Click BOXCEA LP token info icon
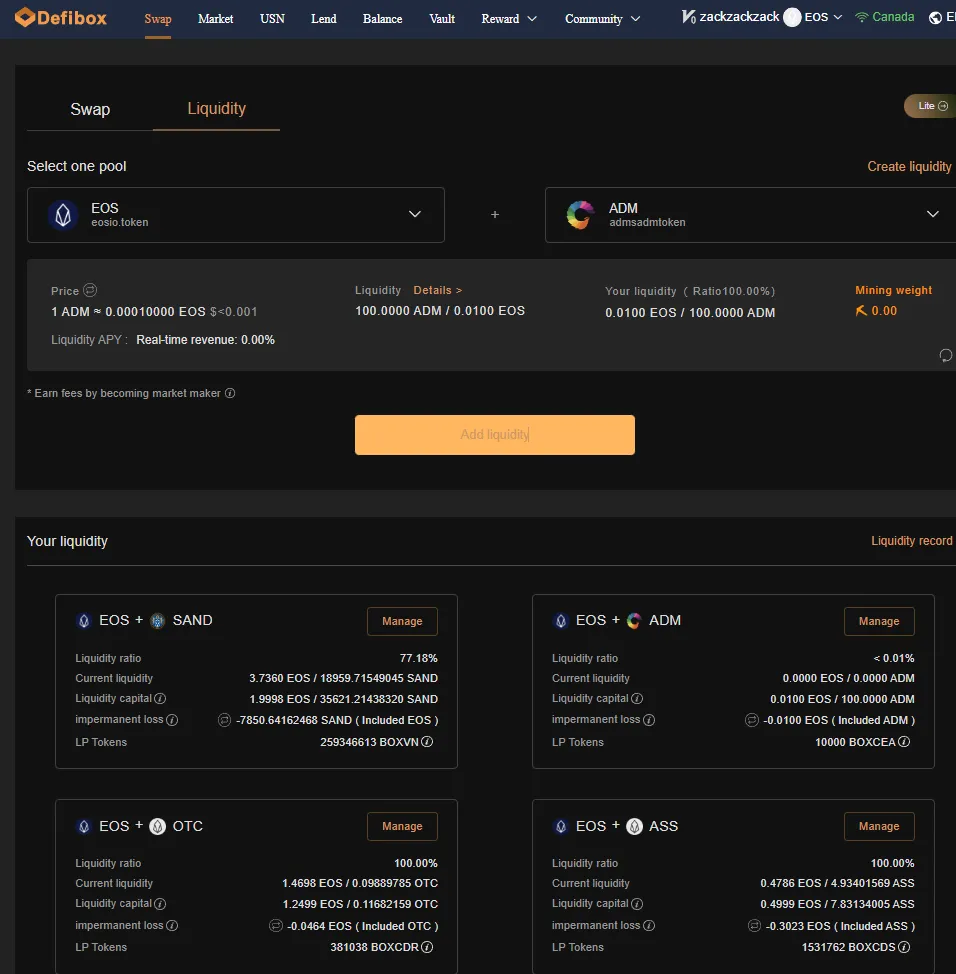The height and width of the screenshot is (974, 956). coord(904,742)
